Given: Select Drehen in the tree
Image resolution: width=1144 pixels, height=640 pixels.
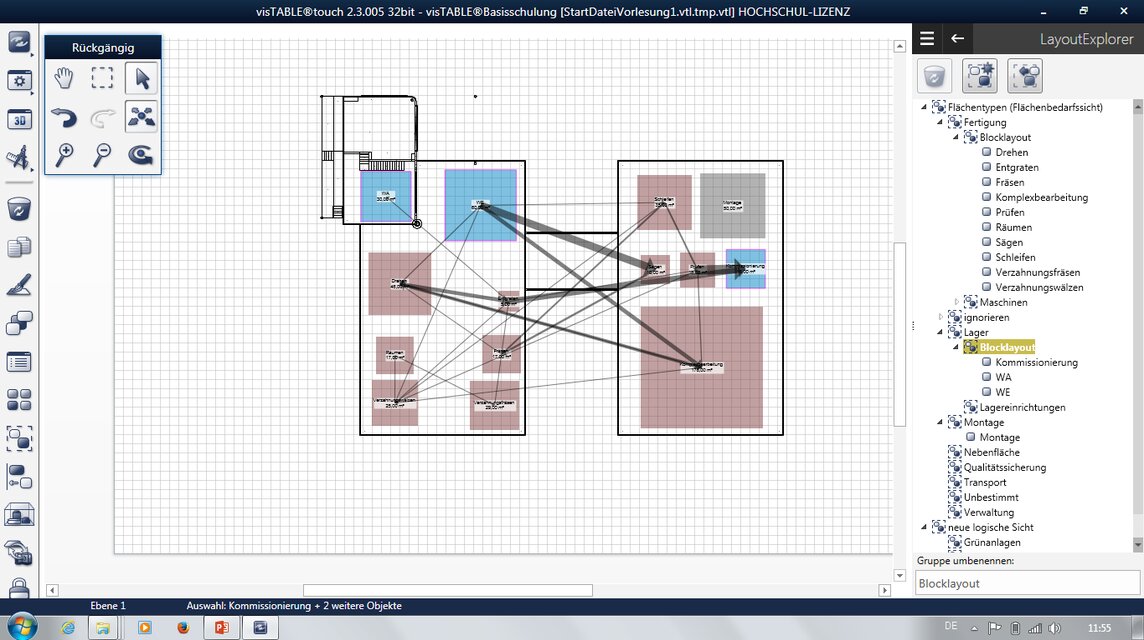Looking at the screenshot, I should tap(1012, 153).
